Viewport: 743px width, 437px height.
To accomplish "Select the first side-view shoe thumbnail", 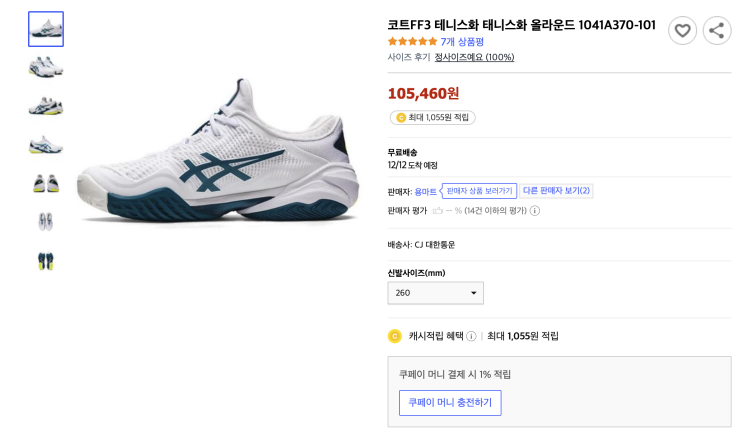I will 46,29.
